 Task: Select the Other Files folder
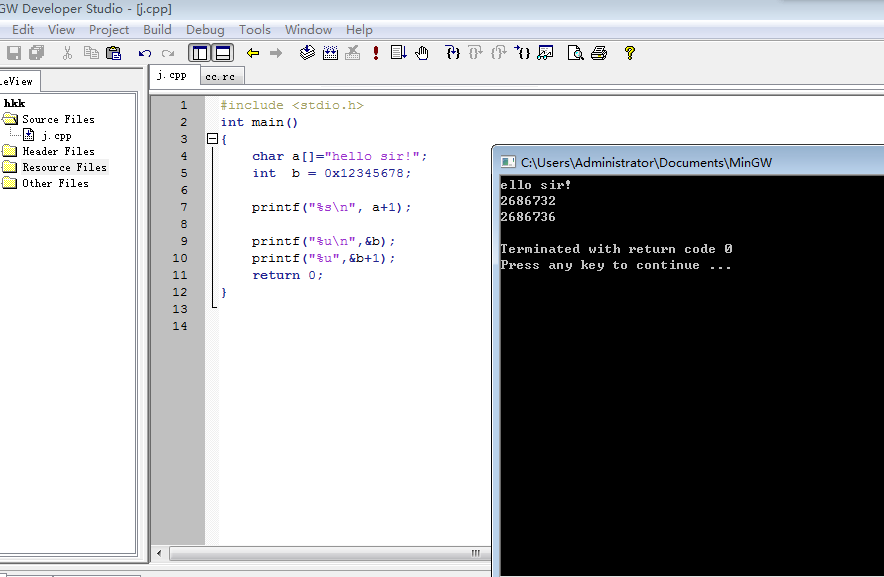click(55, 183)
